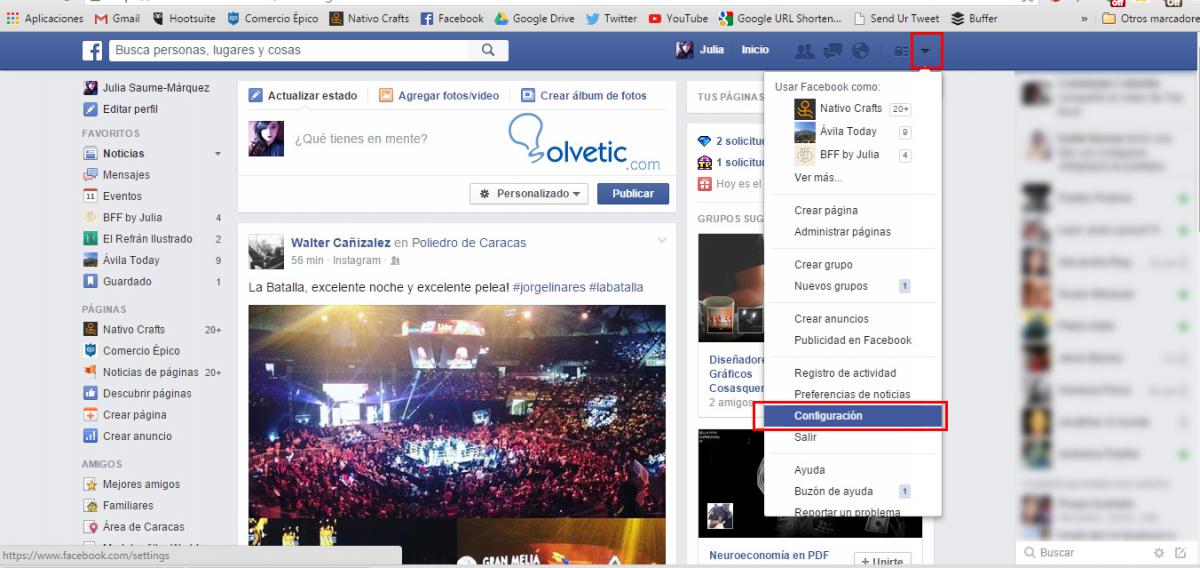Select Salir from account menu

pyautogui.click(x=805, y=438)
